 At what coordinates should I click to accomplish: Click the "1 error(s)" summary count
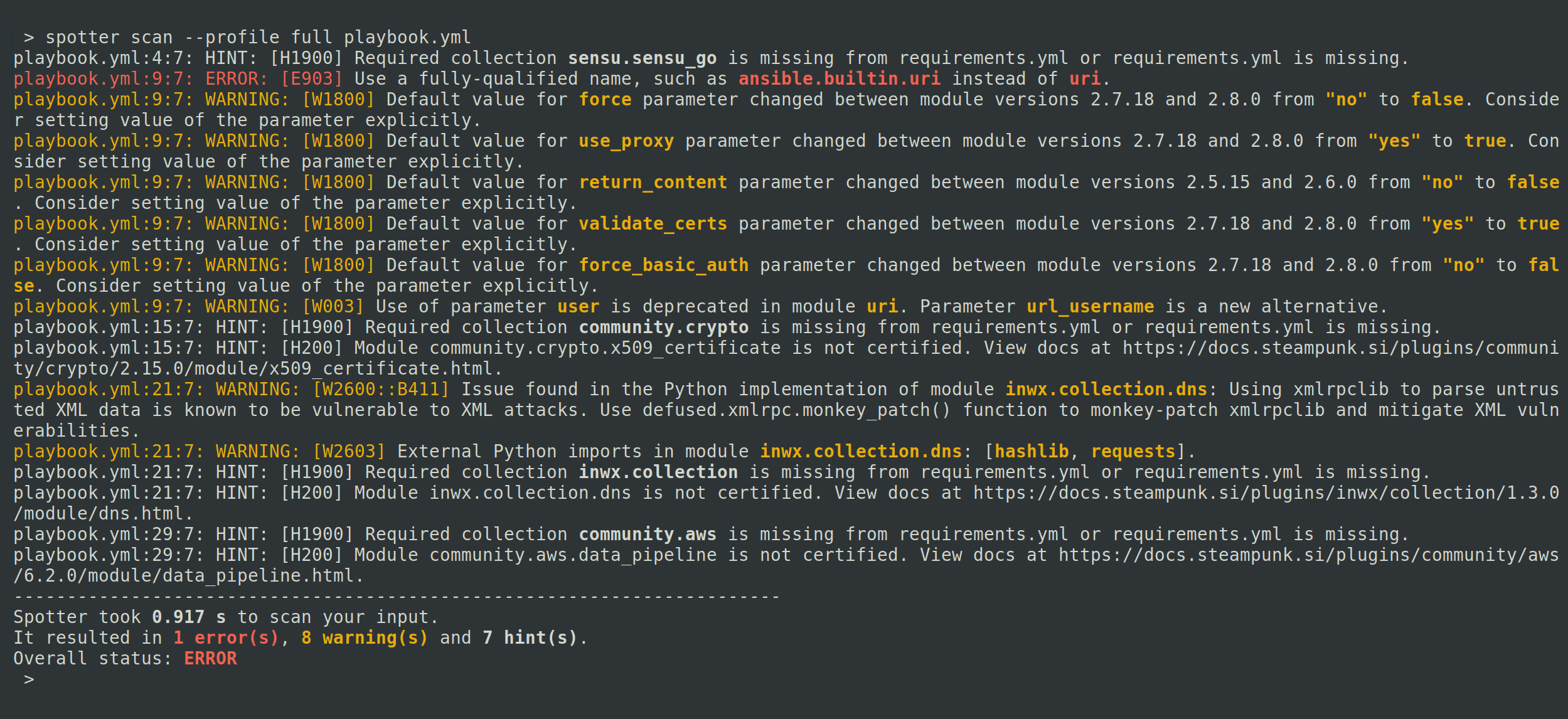[226, 638]
